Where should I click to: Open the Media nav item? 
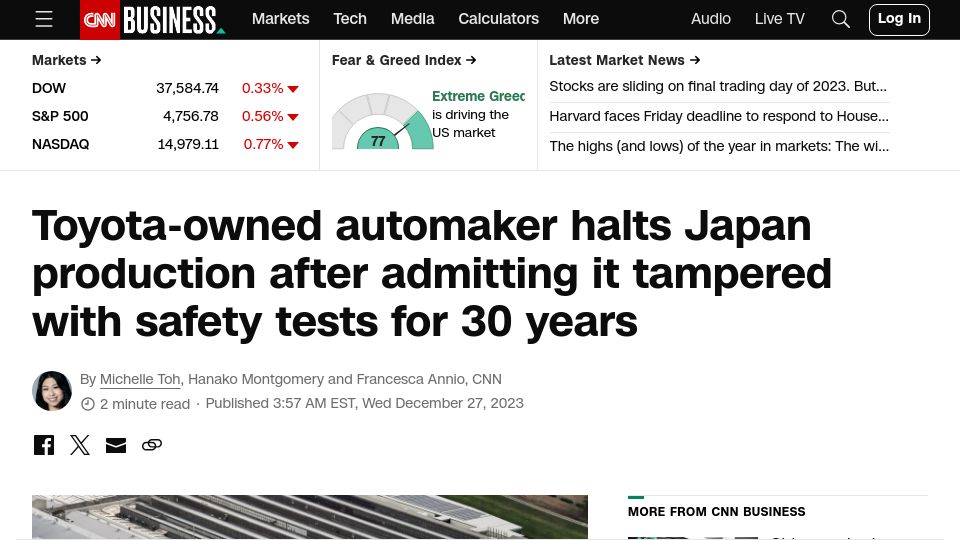point(413,19)
